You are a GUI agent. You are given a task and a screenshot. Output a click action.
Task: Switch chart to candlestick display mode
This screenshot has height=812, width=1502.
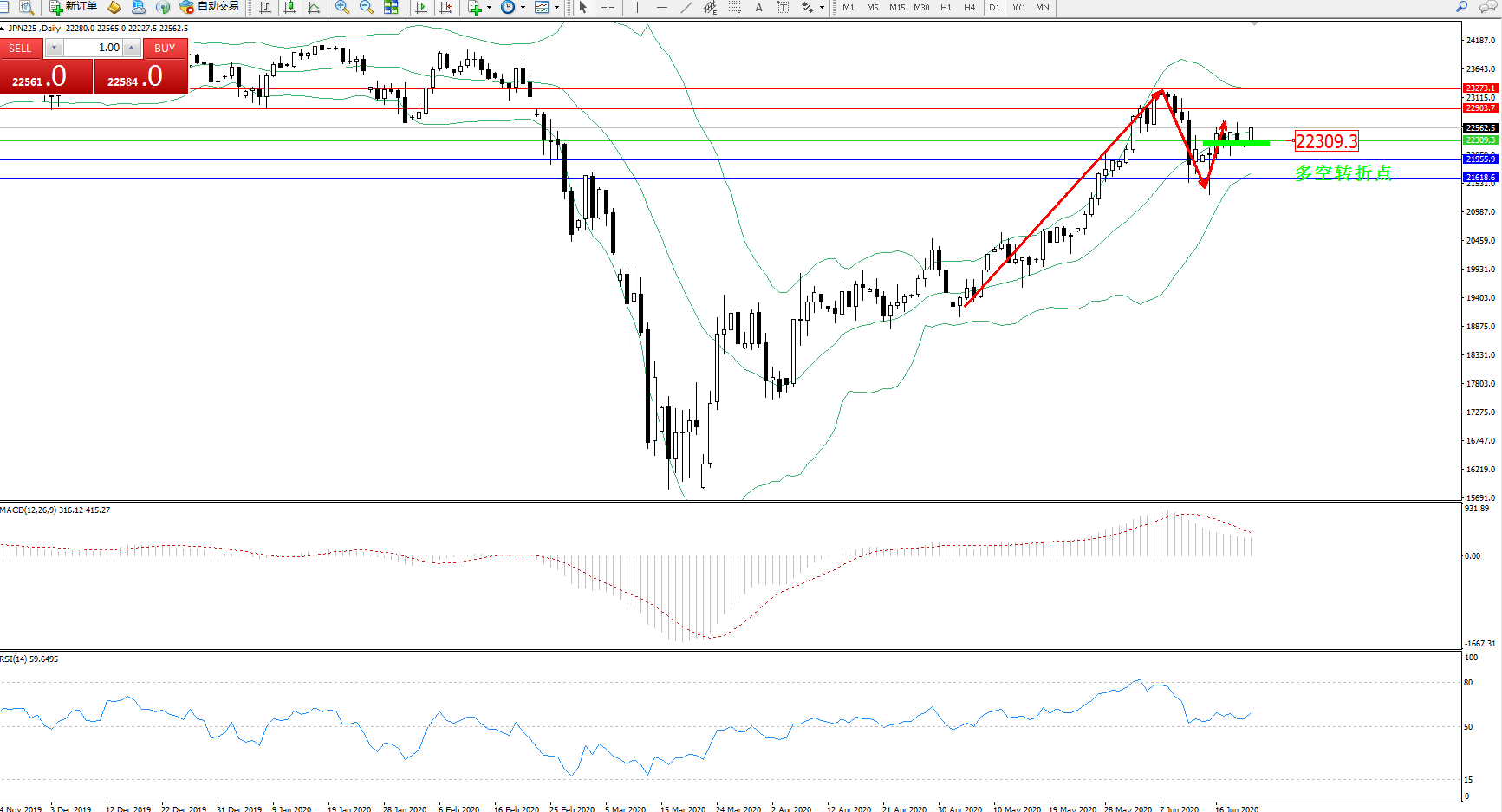pos(289,8)
